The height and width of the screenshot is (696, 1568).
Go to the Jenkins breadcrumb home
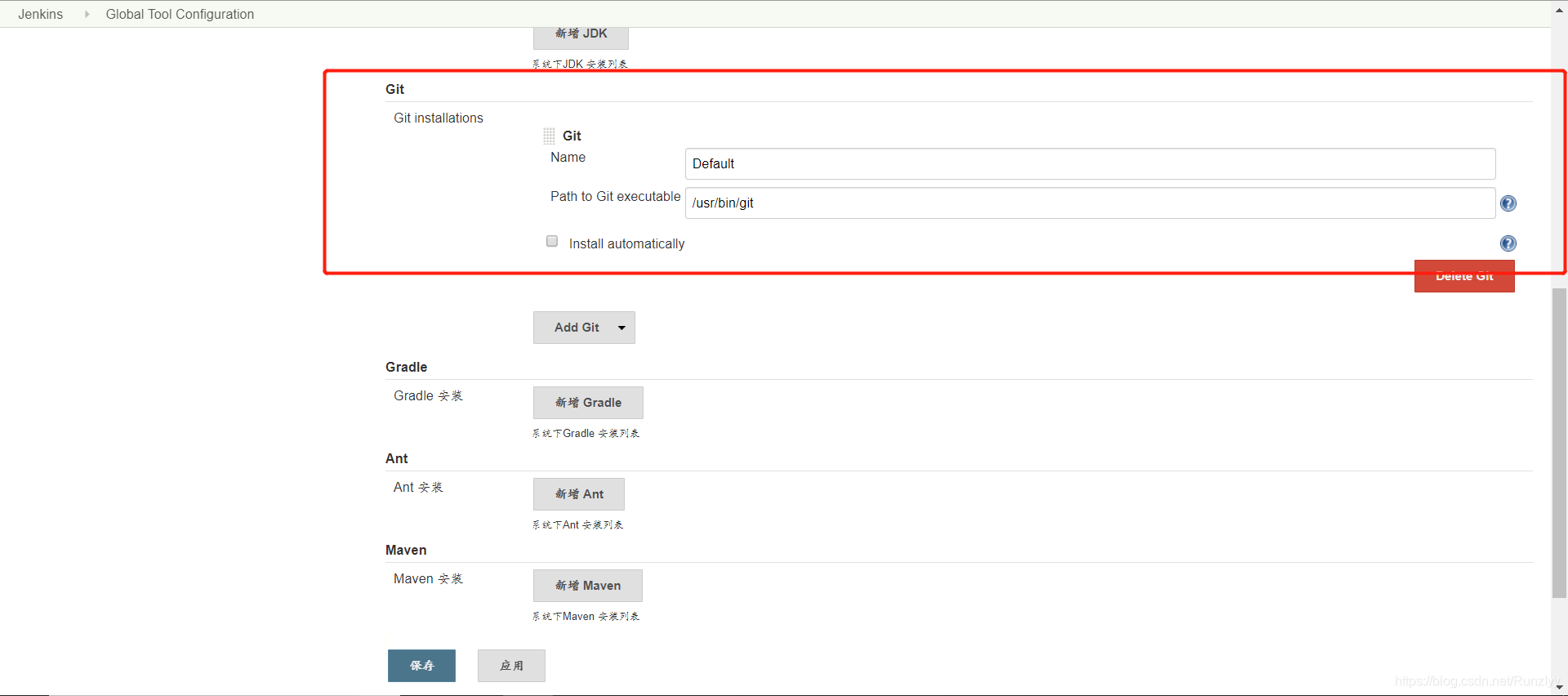[x=41, y=14]
